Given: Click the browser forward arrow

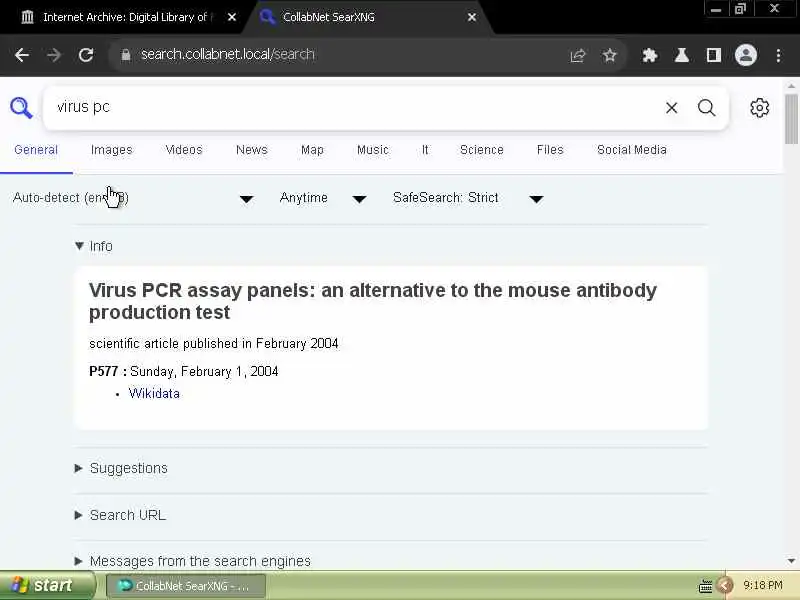Looking at the screenshot, I should (54, 55).
